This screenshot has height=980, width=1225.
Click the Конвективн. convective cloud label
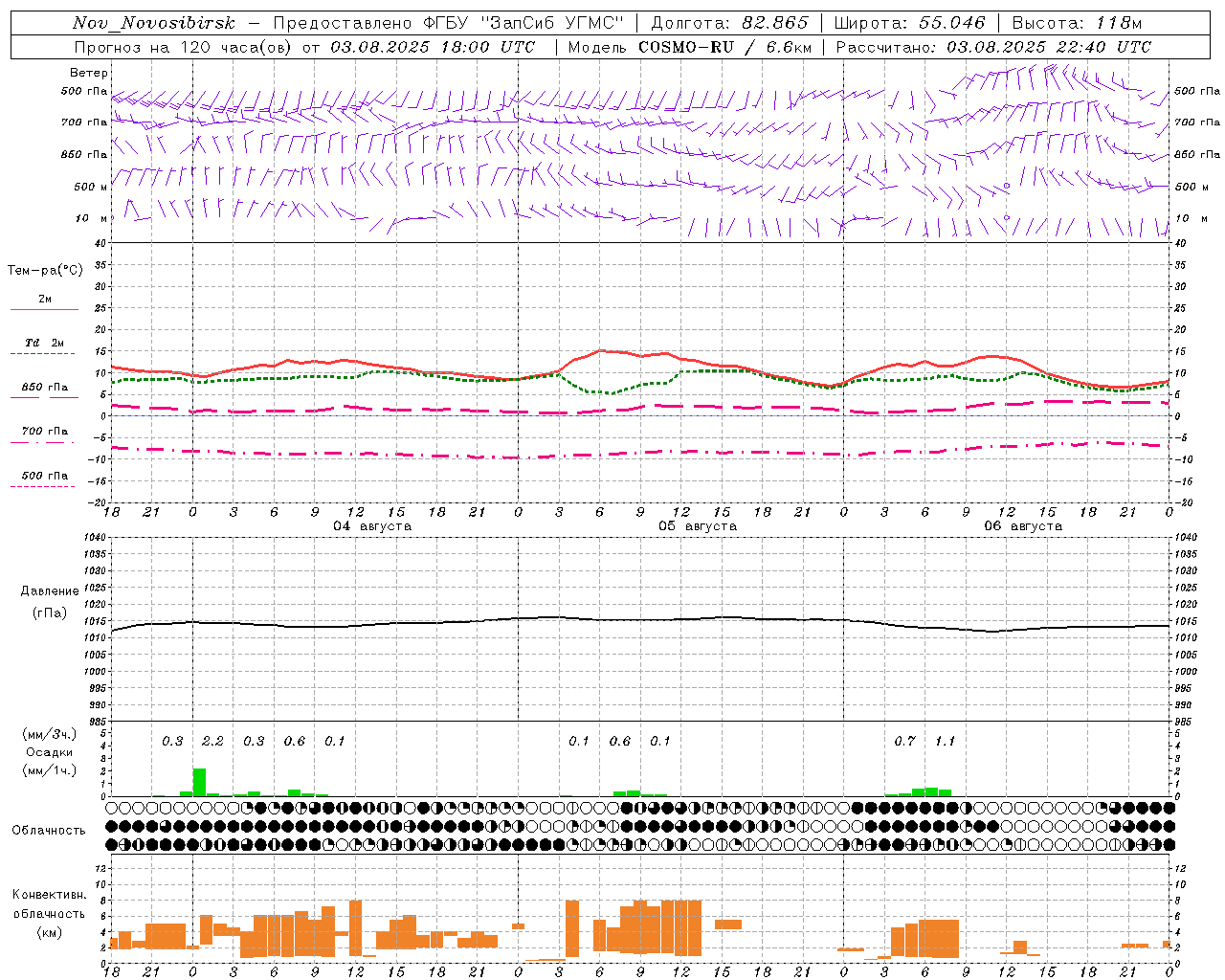click(x=50, y=895)
